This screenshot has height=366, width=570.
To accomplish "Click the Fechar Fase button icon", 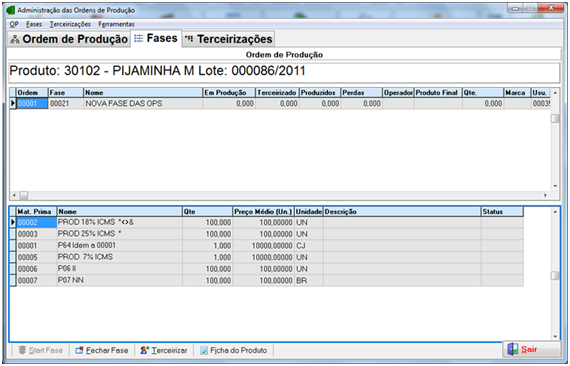I will [79, 350].
